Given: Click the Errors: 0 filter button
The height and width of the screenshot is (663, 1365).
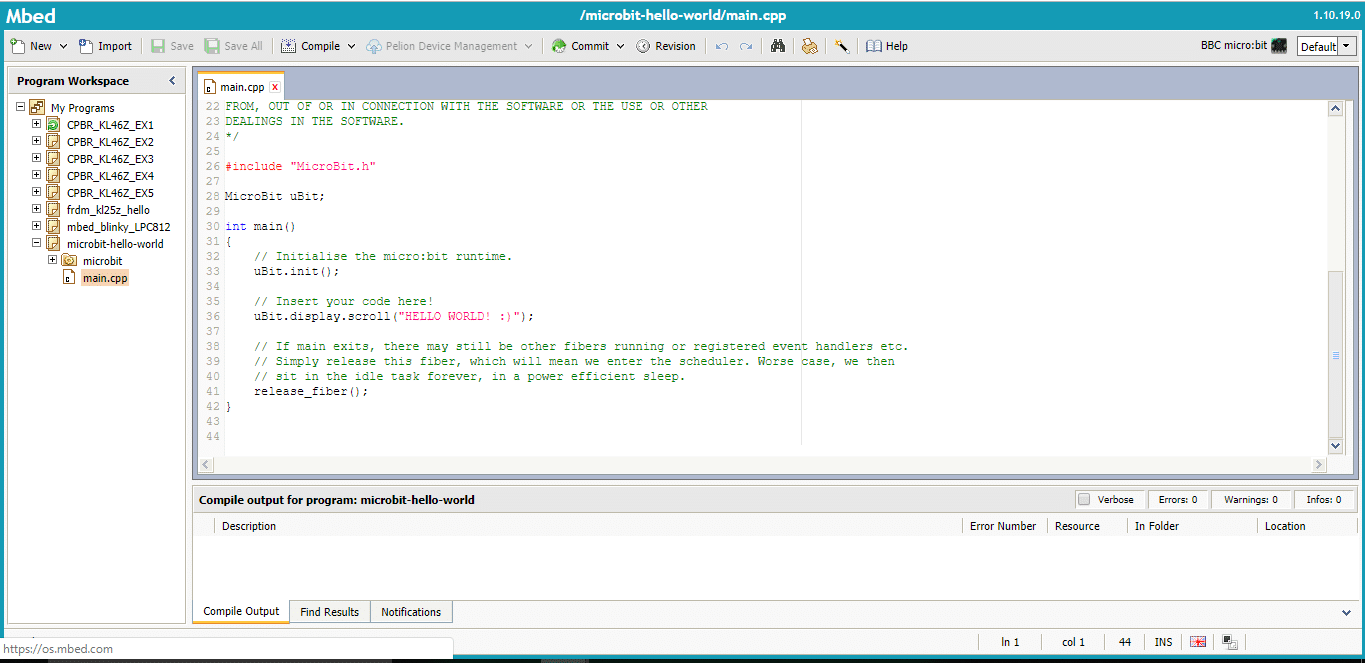Looking at the screenshot, I should click(x=1178, y=499).
